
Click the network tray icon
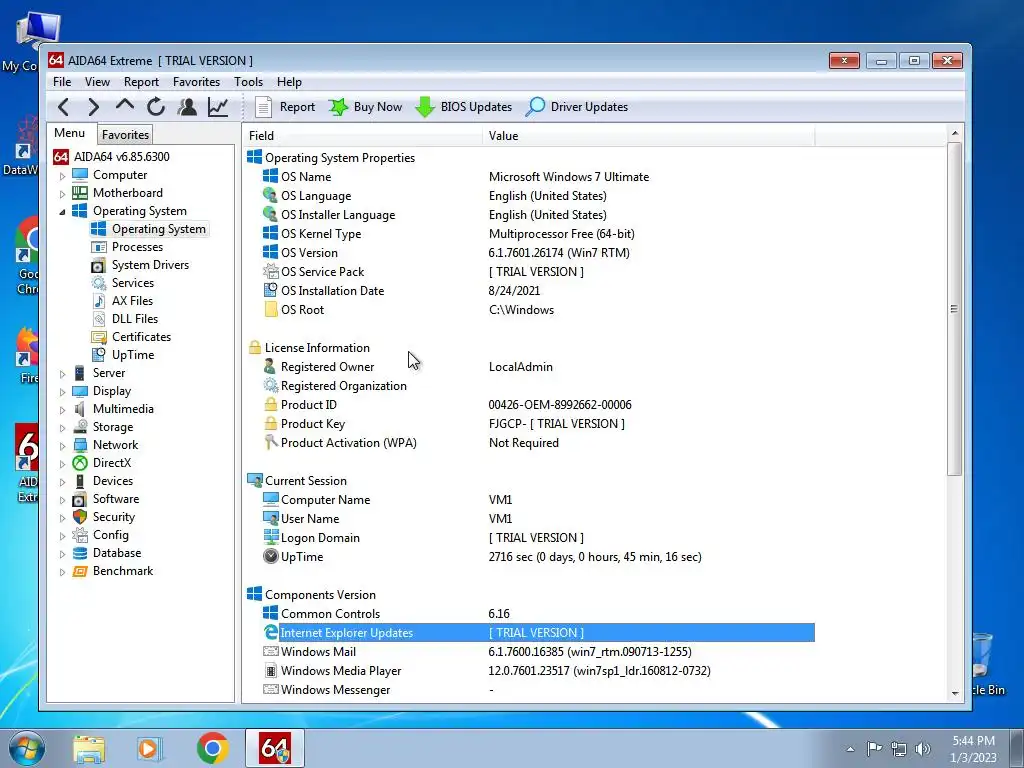tap(899, 749)
